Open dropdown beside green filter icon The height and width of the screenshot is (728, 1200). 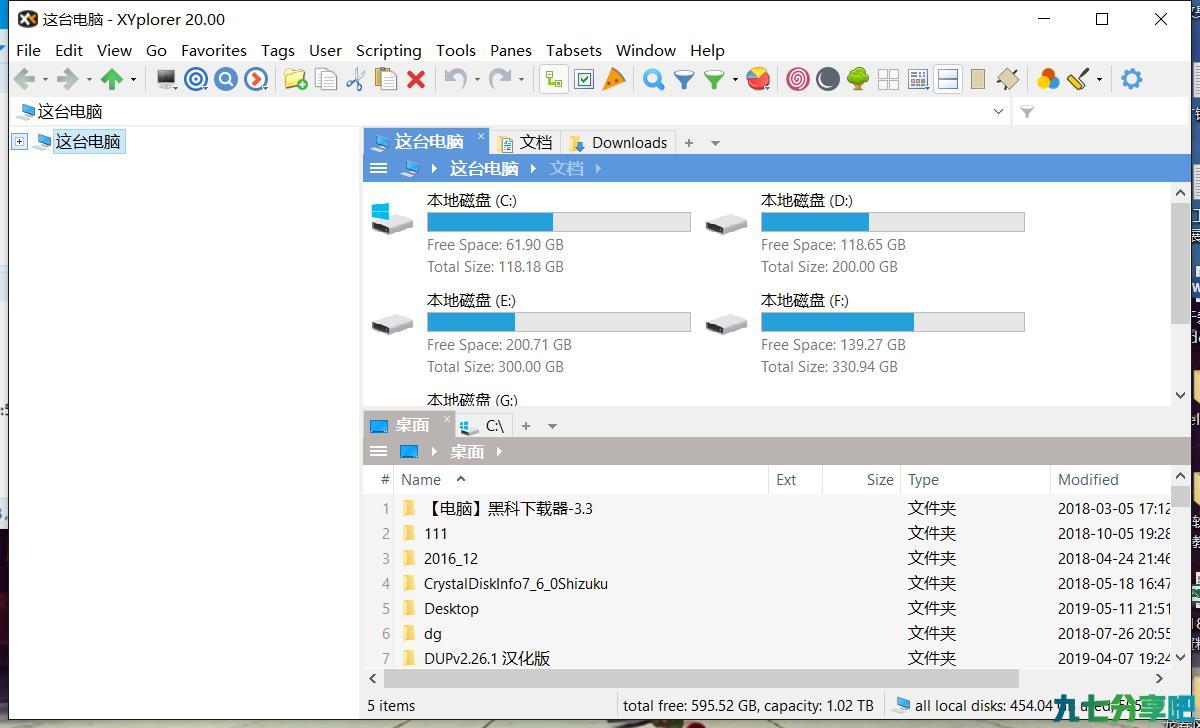735,80
